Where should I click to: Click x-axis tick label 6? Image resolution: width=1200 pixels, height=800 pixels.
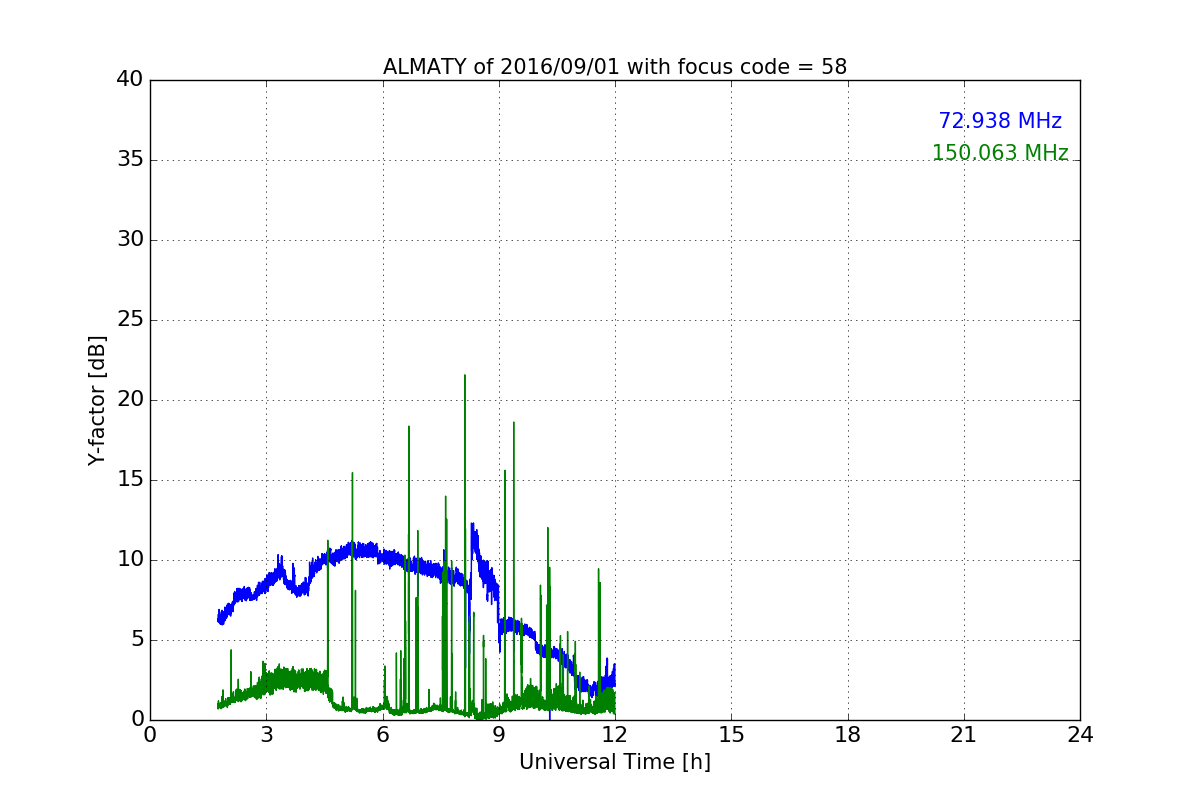point(382,734)
